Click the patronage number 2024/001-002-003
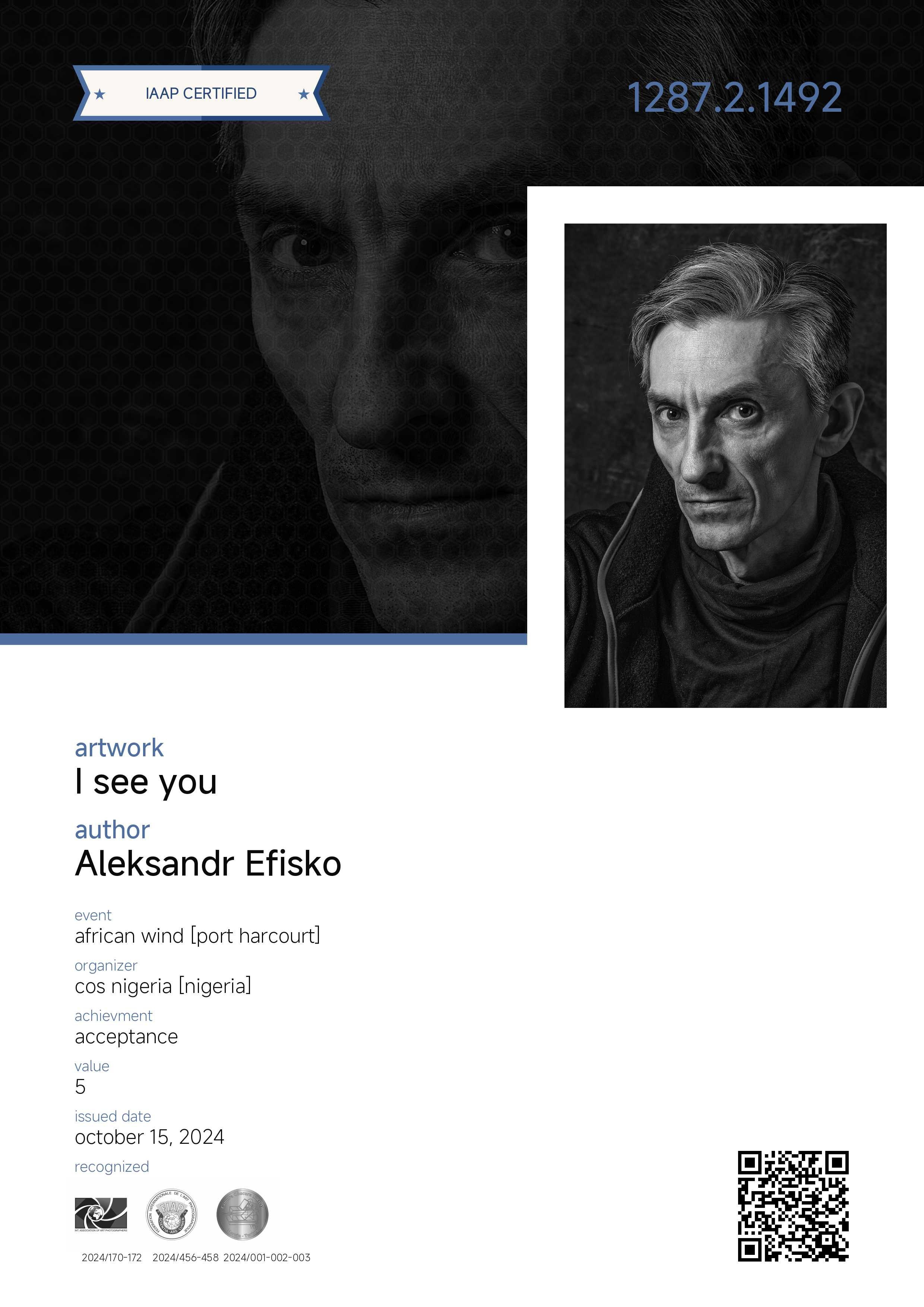The image size is (924, 1307). pyautogui.click(x=267, y=1257)
